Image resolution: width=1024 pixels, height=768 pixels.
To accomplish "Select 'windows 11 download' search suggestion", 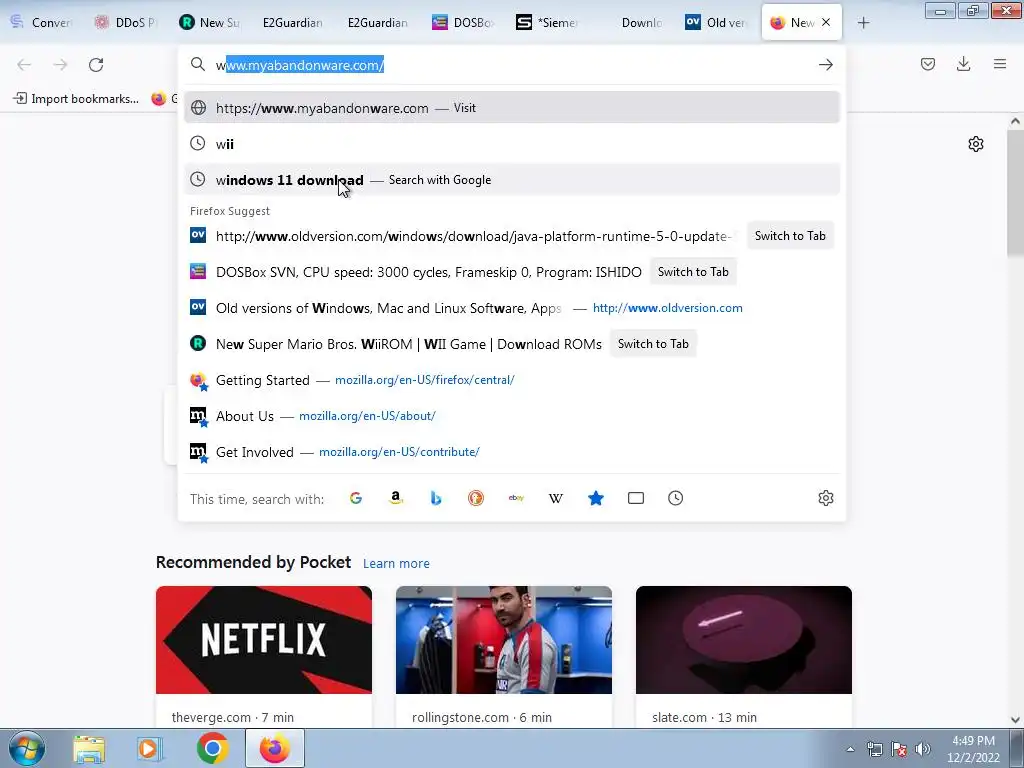I will tap(511, 180).
